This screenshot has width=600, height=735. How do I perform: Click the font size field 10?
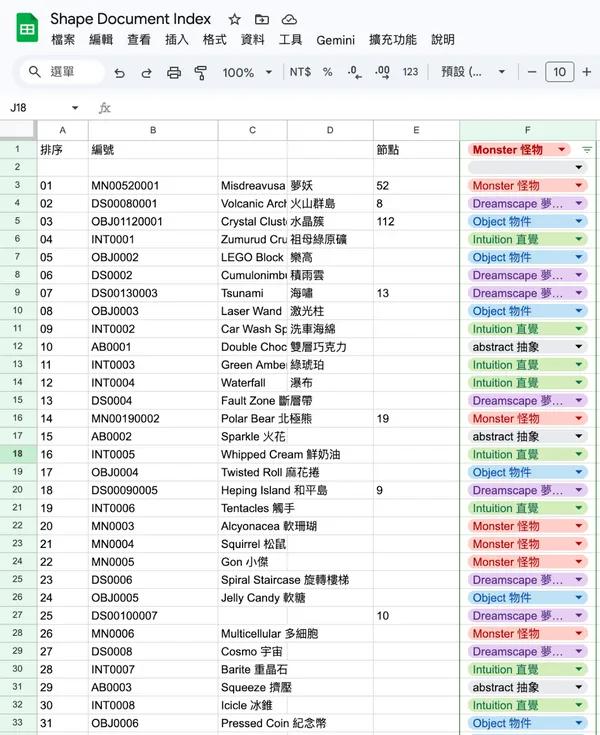(559, 72)
